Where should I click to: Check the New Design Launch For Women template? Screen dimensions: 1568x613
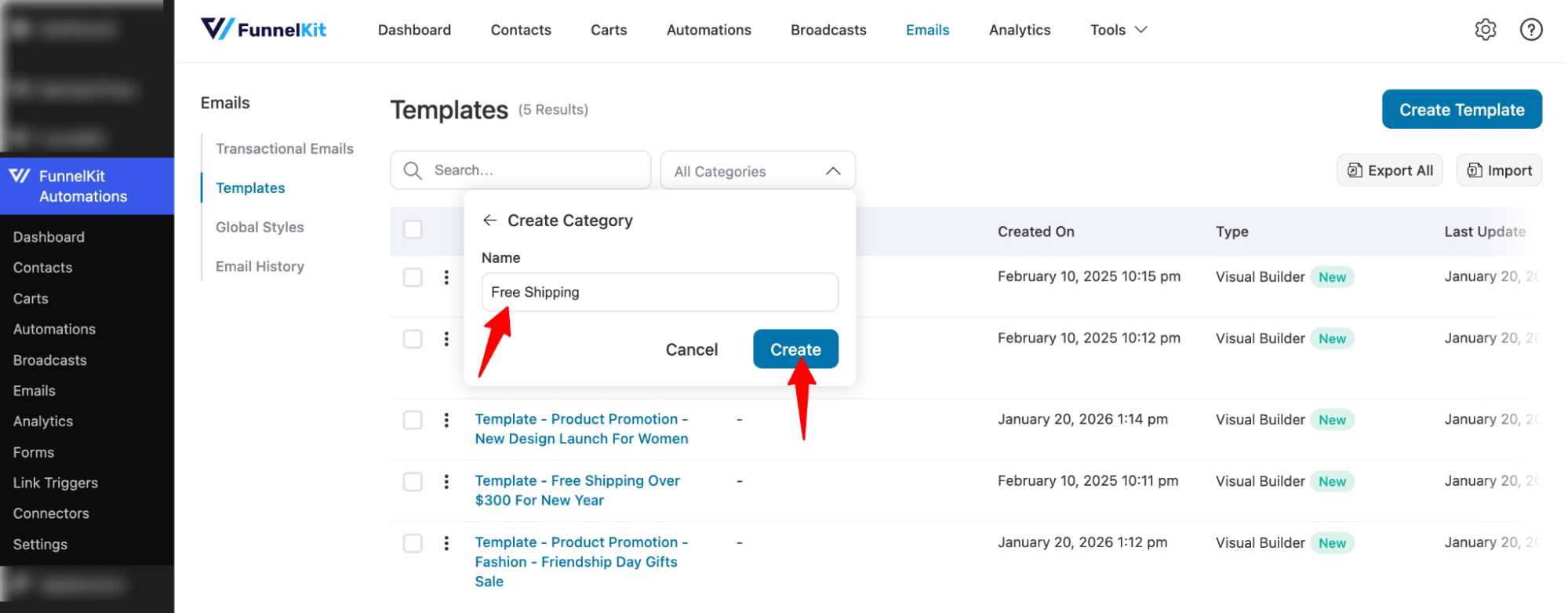pos(413,420)
